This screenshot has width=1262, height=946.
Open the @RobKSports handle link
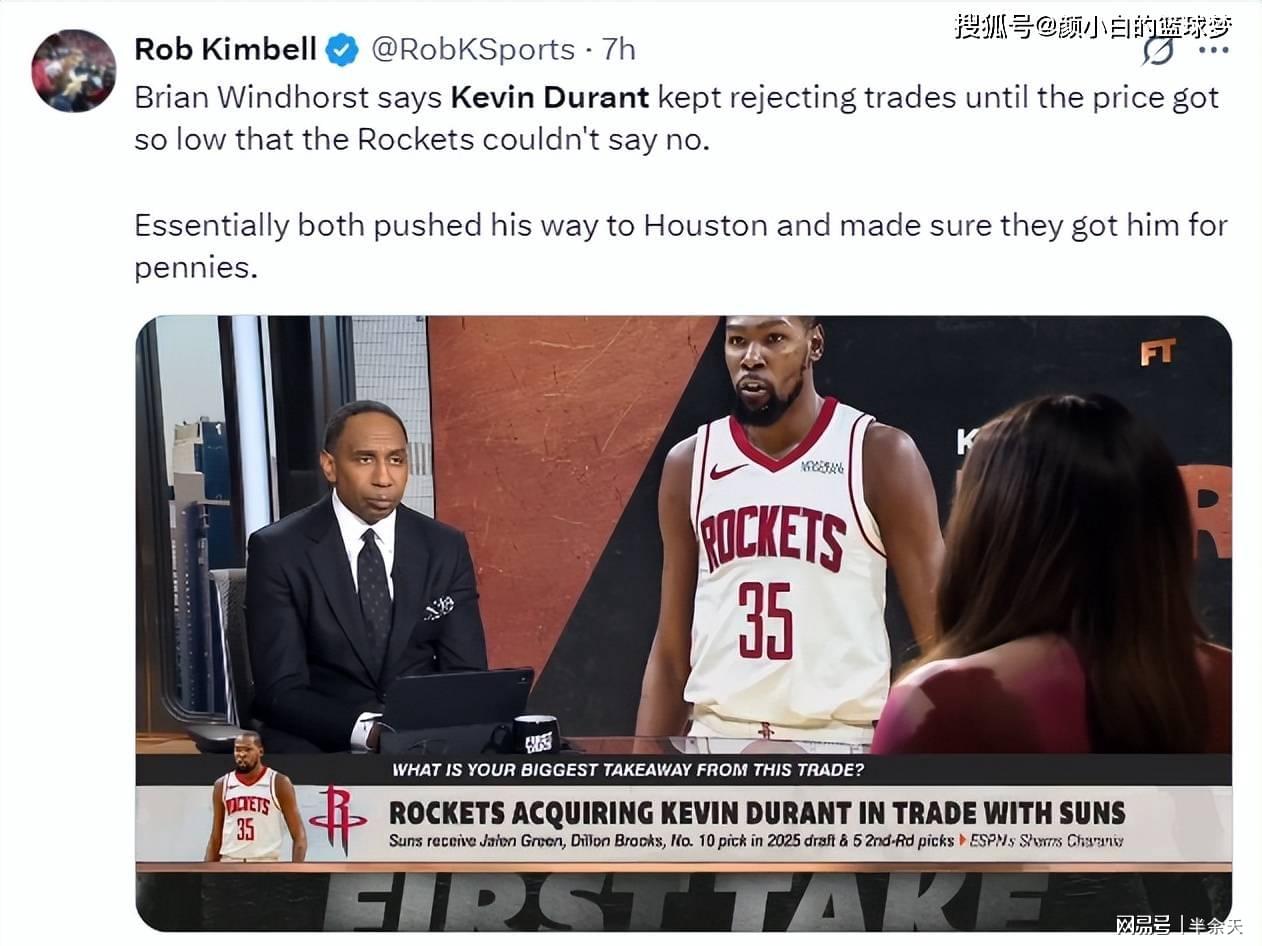click(473, 49)
